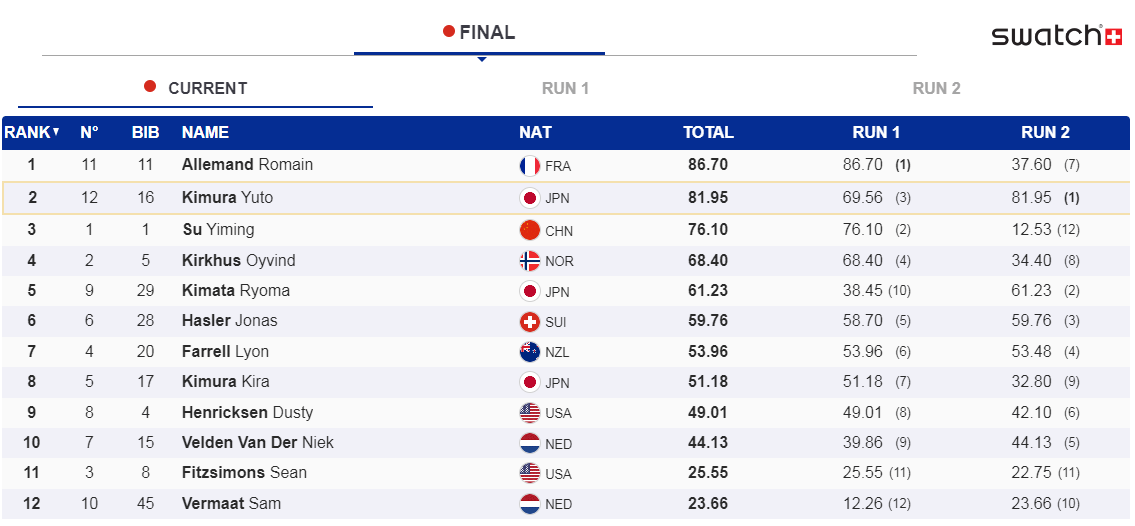This screenshot has width=1135, height=526.
Task: Sort table by the RANK column arrow
Action: pos(56,132)
